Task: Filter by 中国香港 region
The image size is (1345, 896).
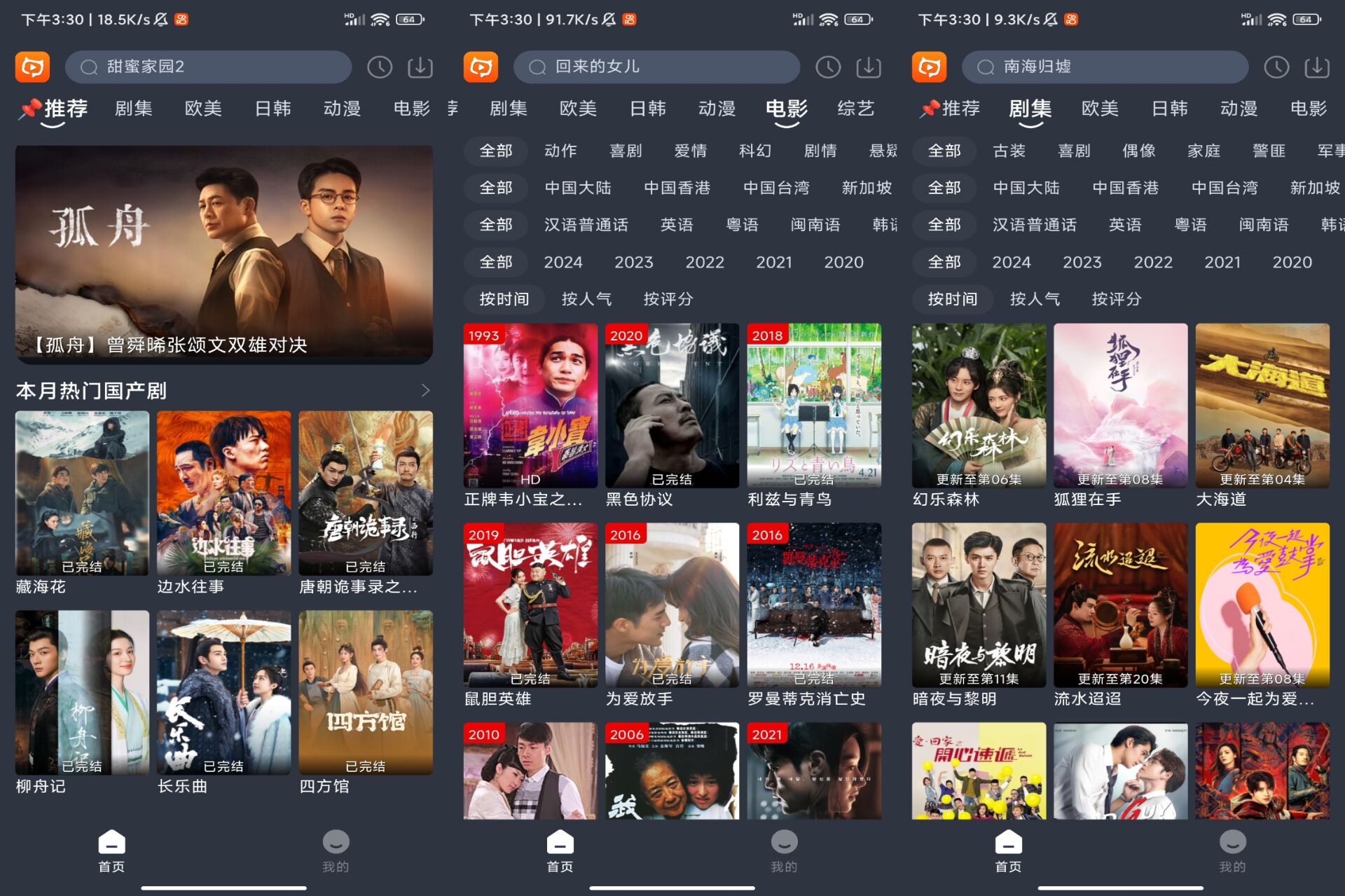Action: click(676, 188)
